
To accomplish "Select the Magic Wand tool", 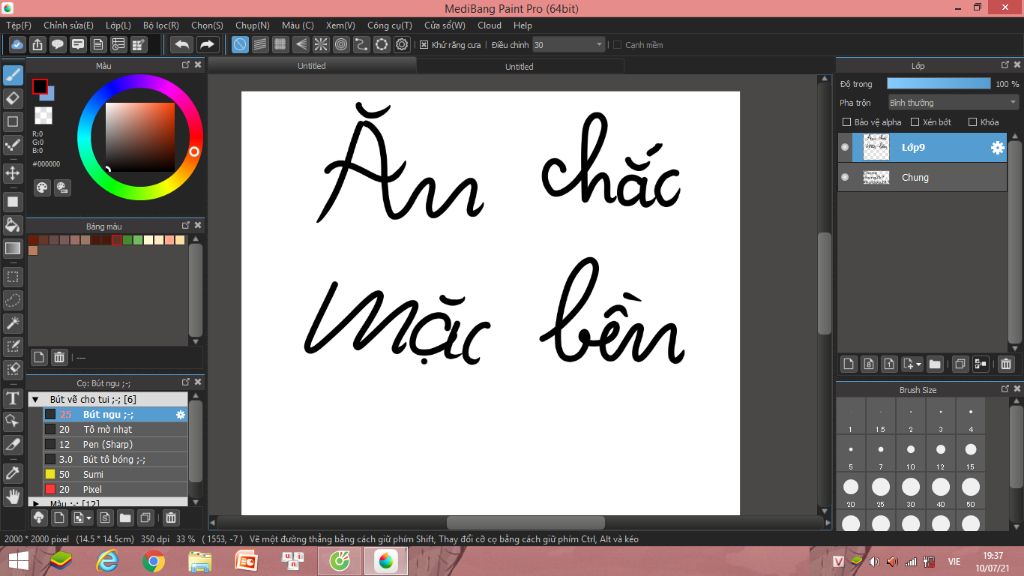I will point(12,323).
